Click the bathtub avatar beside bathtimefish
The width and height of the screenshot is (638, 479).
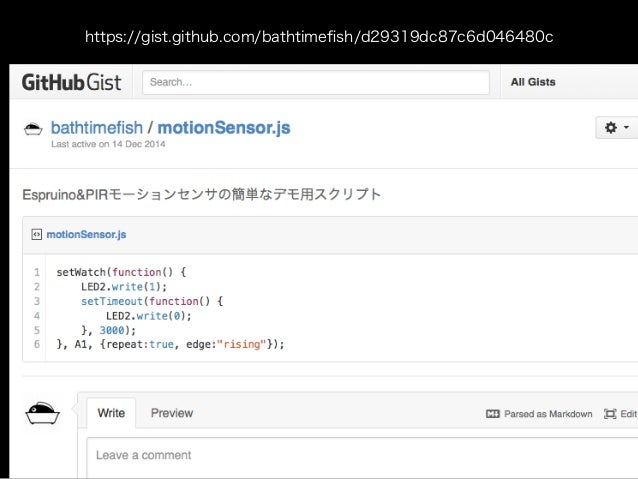click(33, 129)
